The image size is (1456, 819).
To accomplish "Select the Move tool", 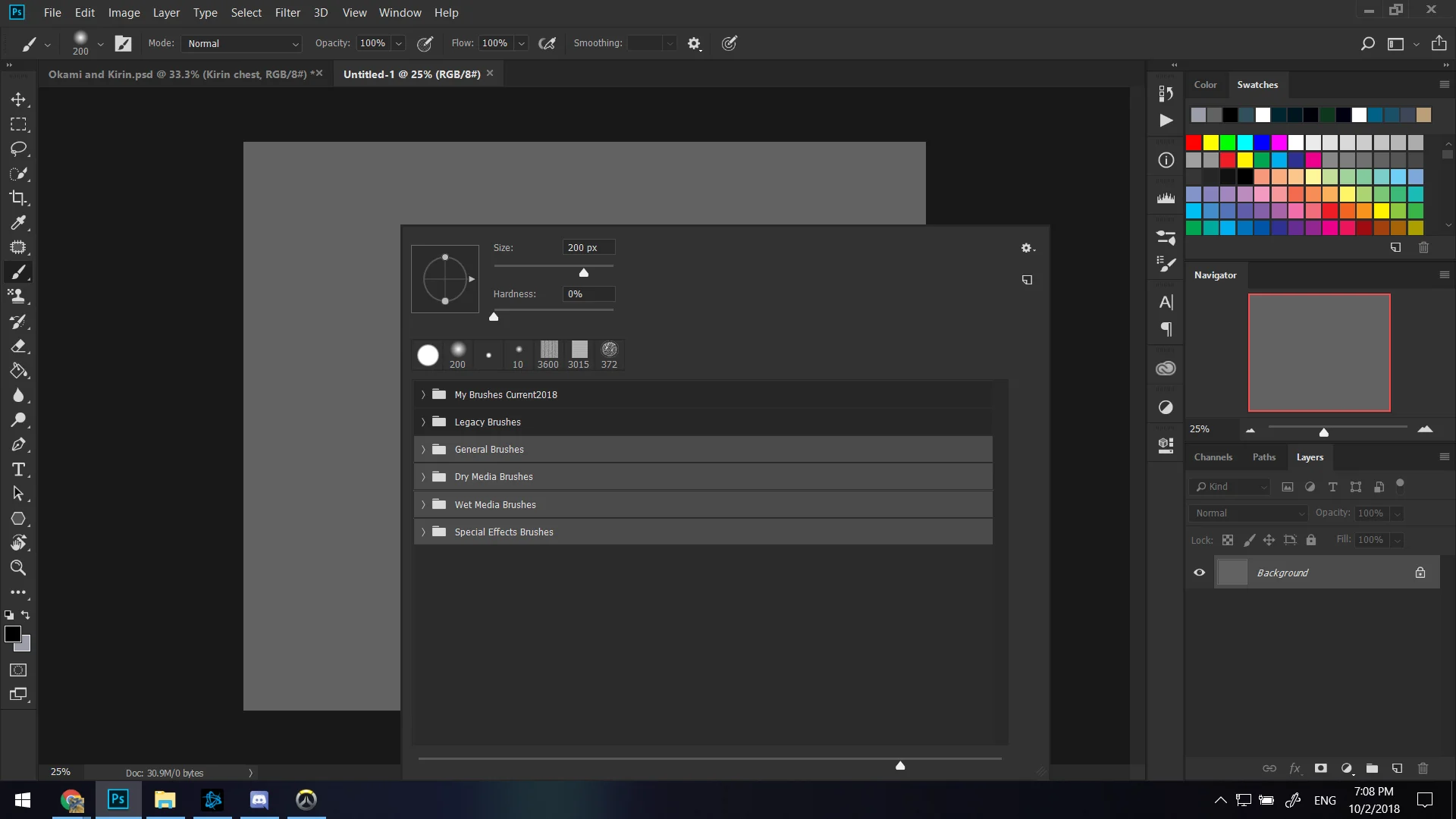I will (18, 99).
